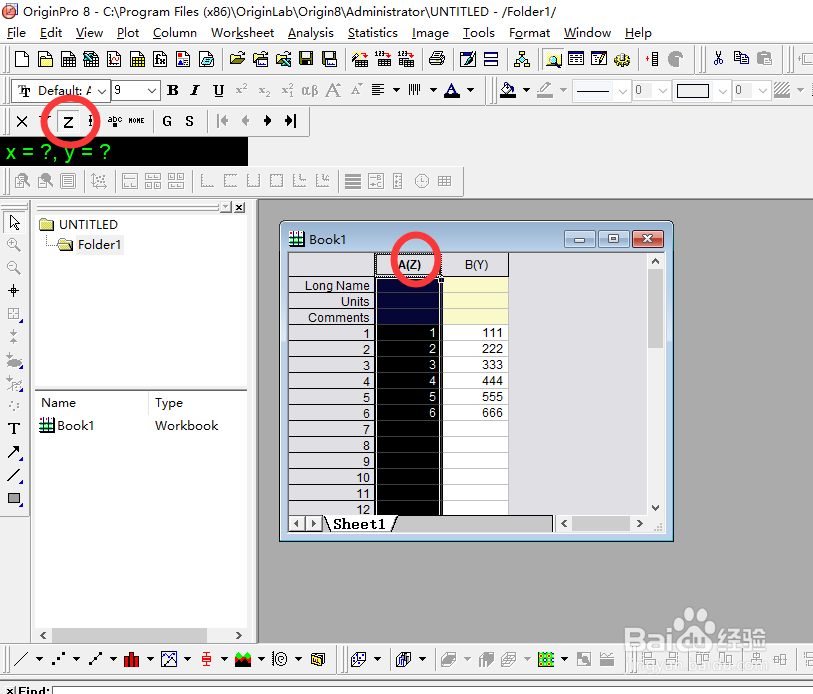Toggle Superscript formatting
Image resolution: width=813 pixels, height=694 pixels.
click(241, 90)
